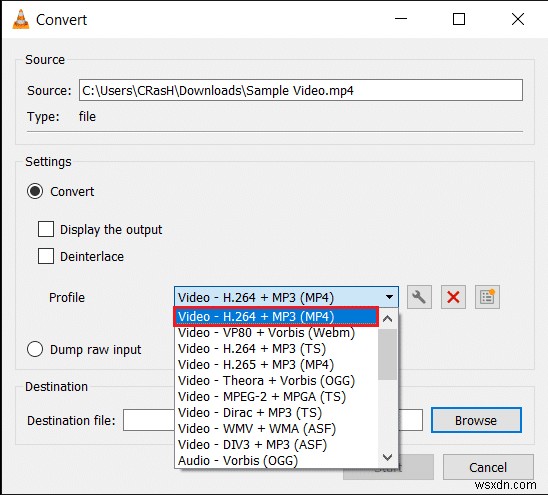The width and height of the screenshot is (548, 495).
Task: Pick Video - H.265 + MP3 (MP4) profile
Action: point(276,365)
